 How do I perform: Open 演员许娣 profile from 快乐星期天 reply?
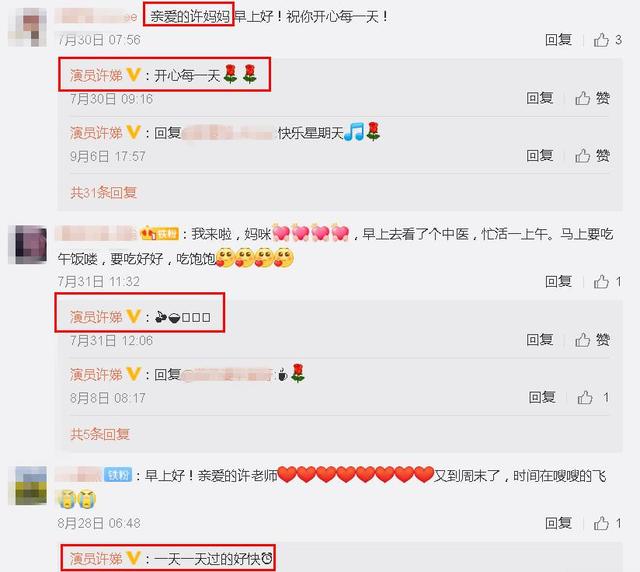[x=96, y=133]
